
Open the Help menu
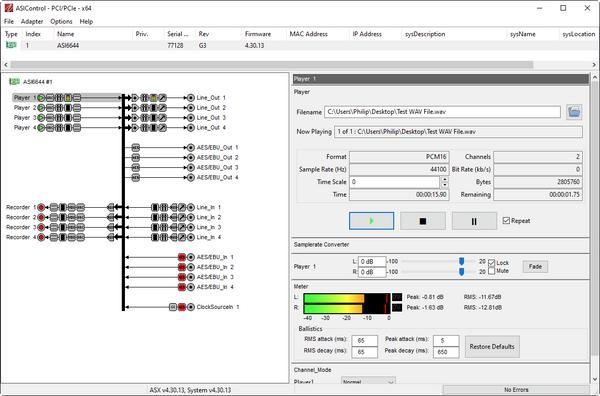[x=86, y=21]
